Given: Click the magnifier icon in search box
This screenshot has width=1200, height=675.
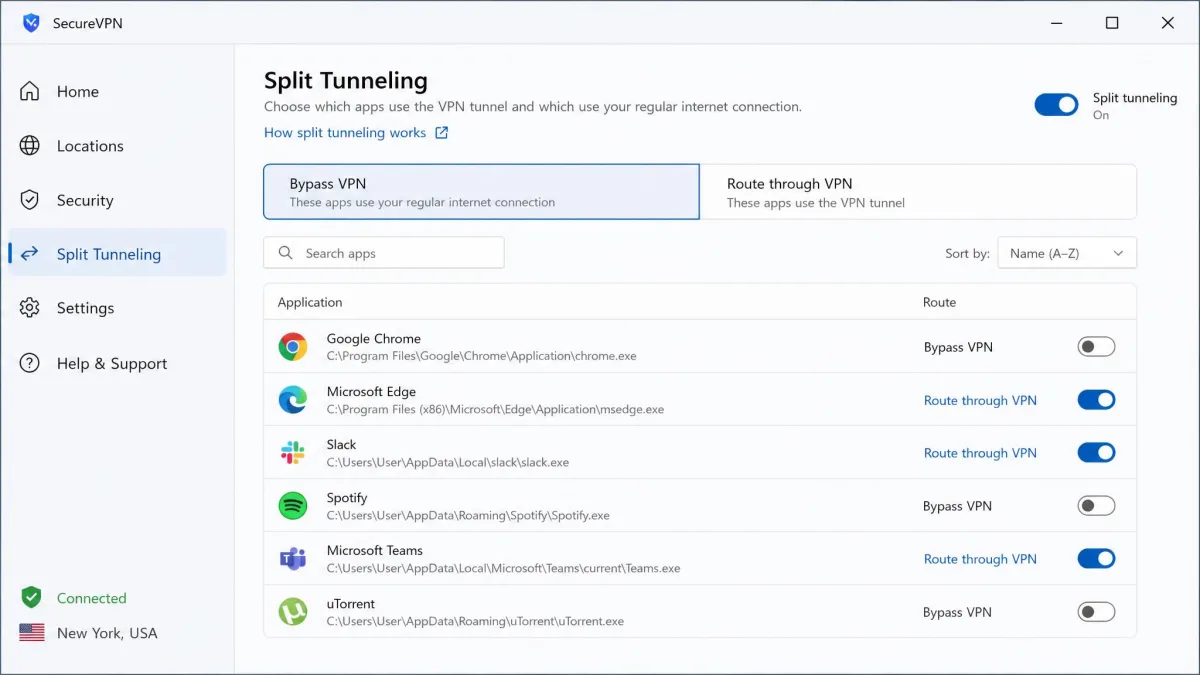Looking at the screenshot, I should point(286,253).
